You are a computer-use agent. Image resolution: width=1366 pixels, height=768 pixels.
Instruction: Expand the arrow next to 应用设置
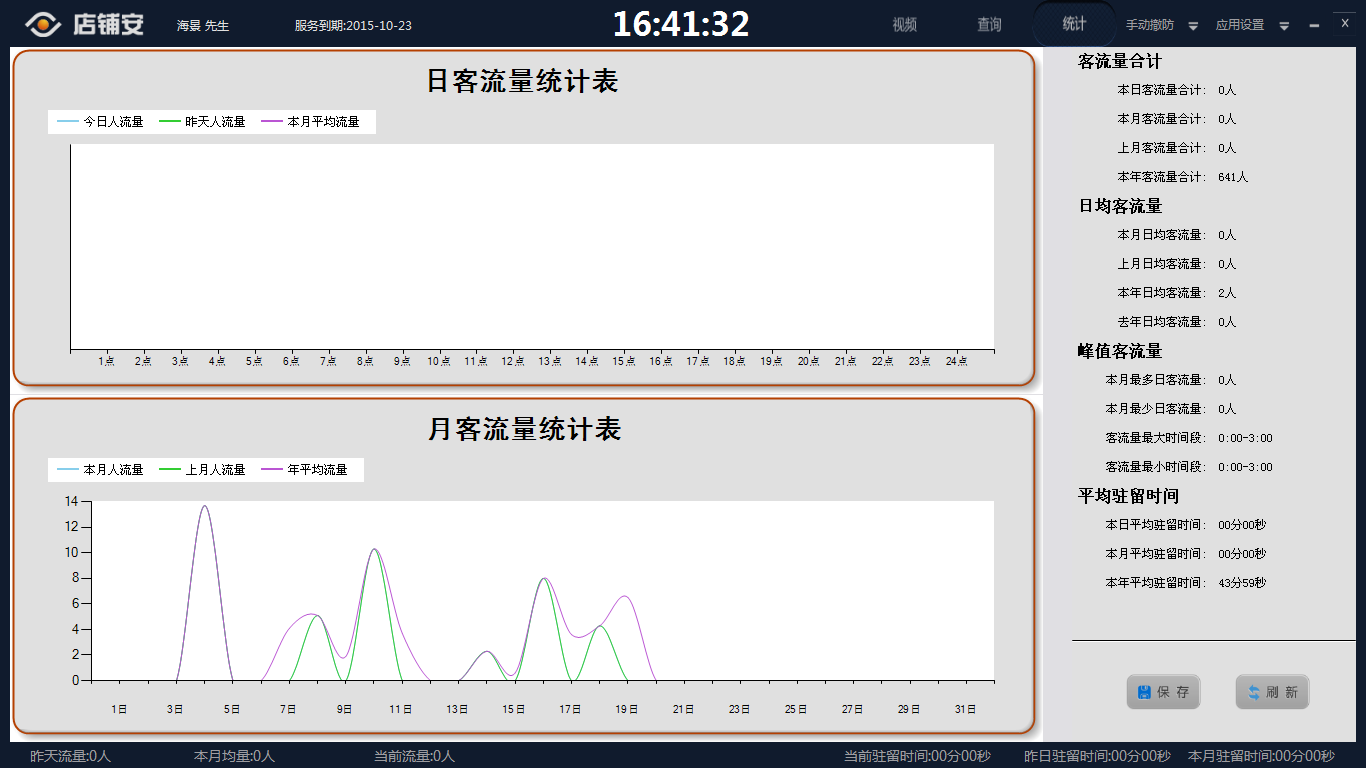tap(1284, 26)
